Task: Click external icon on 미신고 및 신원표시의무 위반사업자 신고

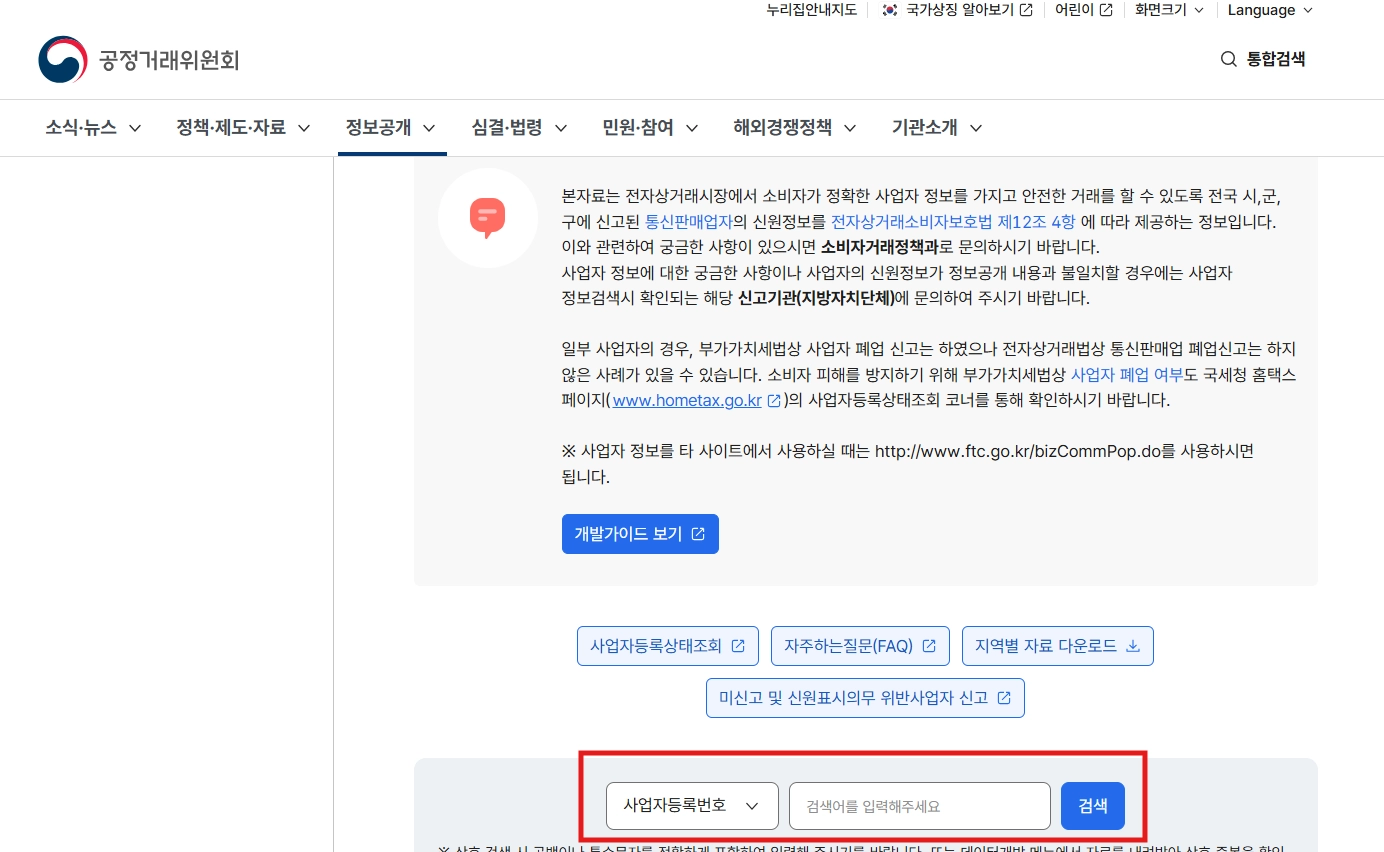Action: (x=1004, y=698)
